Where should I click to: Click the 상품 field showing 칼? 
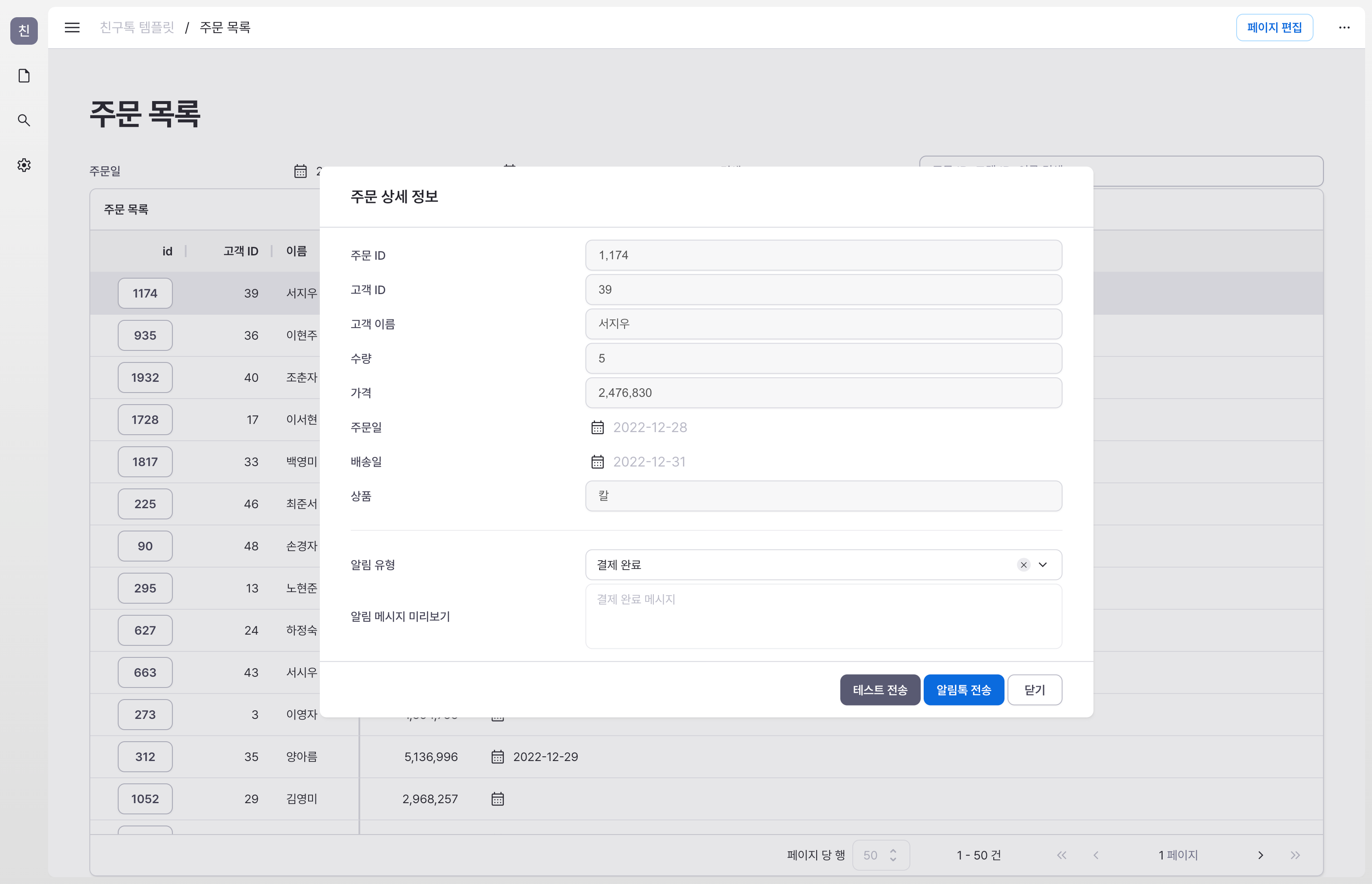(824, 496)
